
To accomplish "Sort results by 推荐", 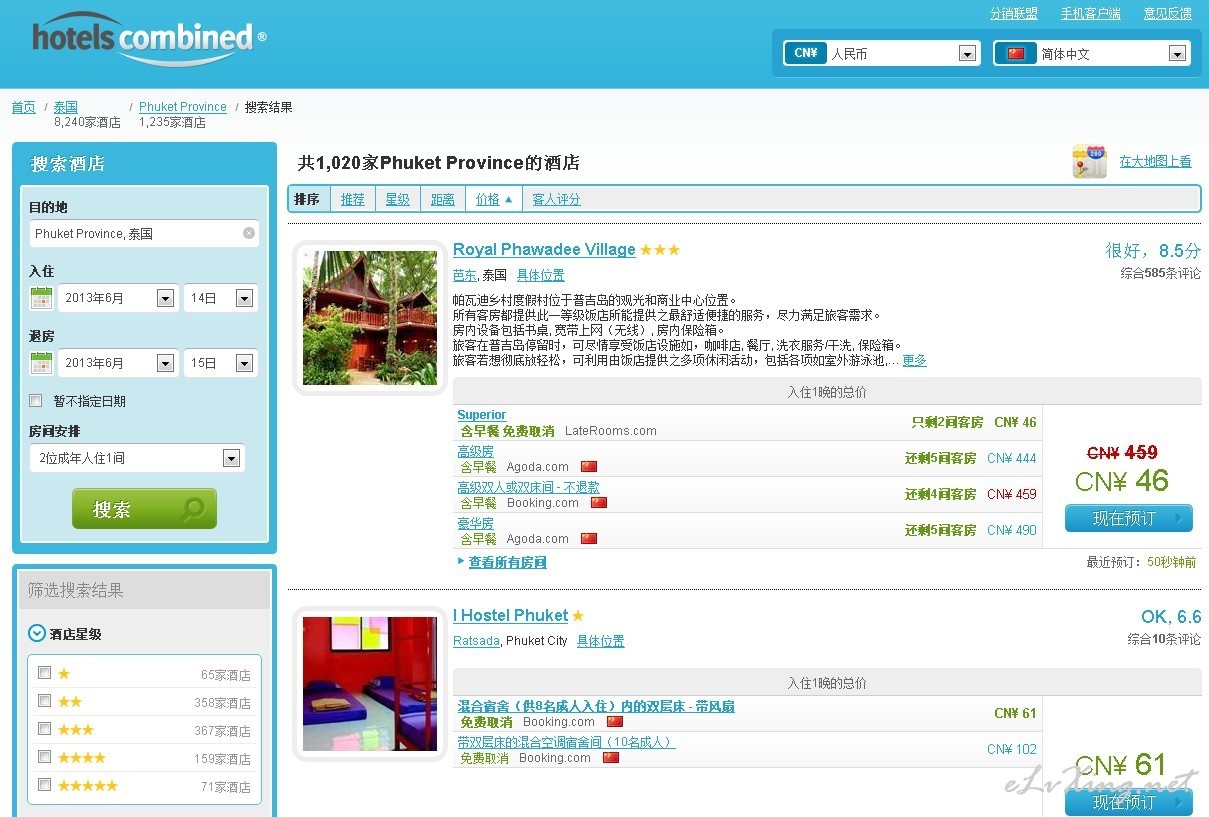I will coord(352,199).
